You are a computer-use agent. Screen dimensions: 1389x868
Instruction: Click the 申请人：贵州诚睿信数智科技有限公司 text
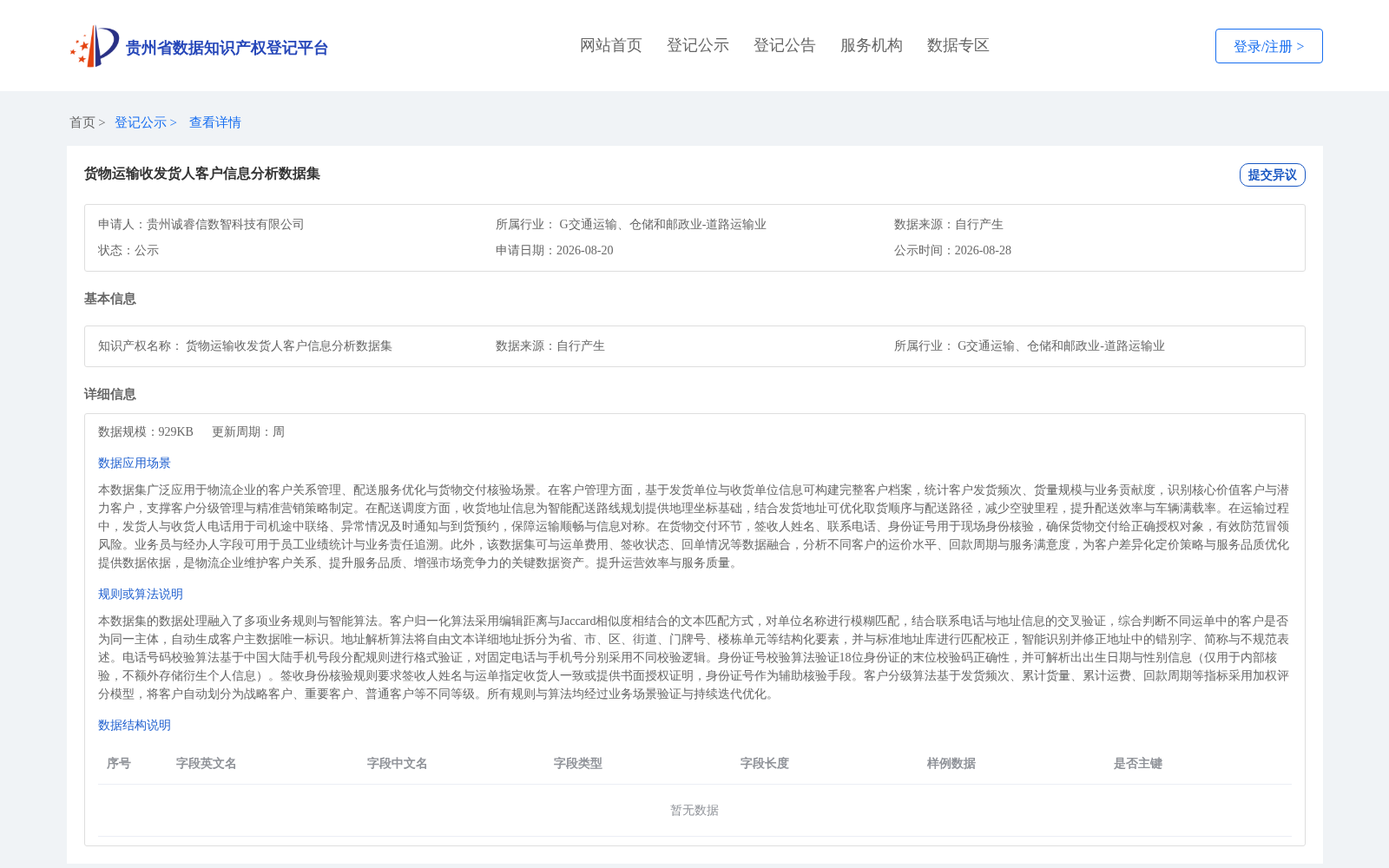201,224
